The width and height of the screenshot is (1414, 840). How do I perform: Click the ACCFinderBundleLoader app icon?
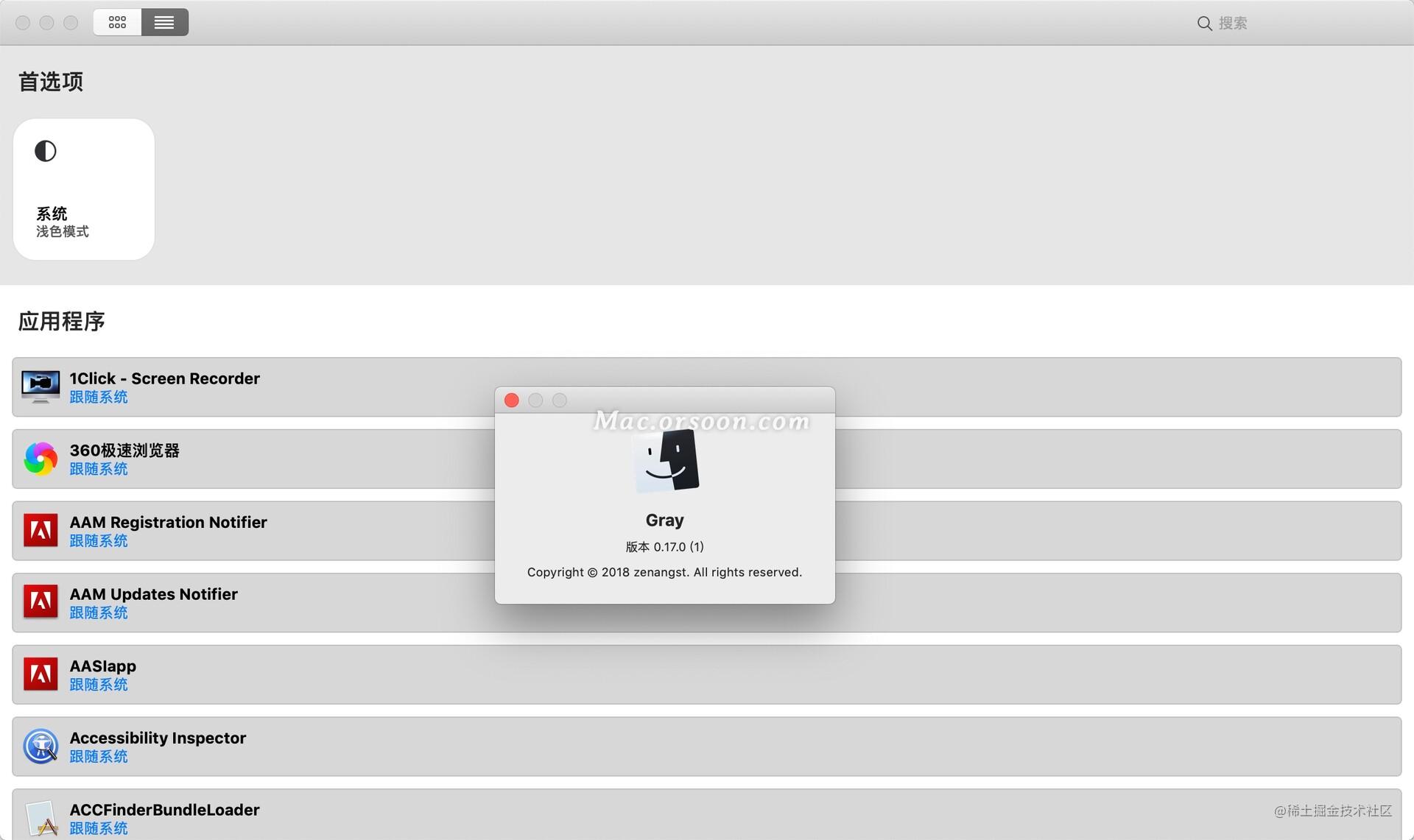coord(42,819)
